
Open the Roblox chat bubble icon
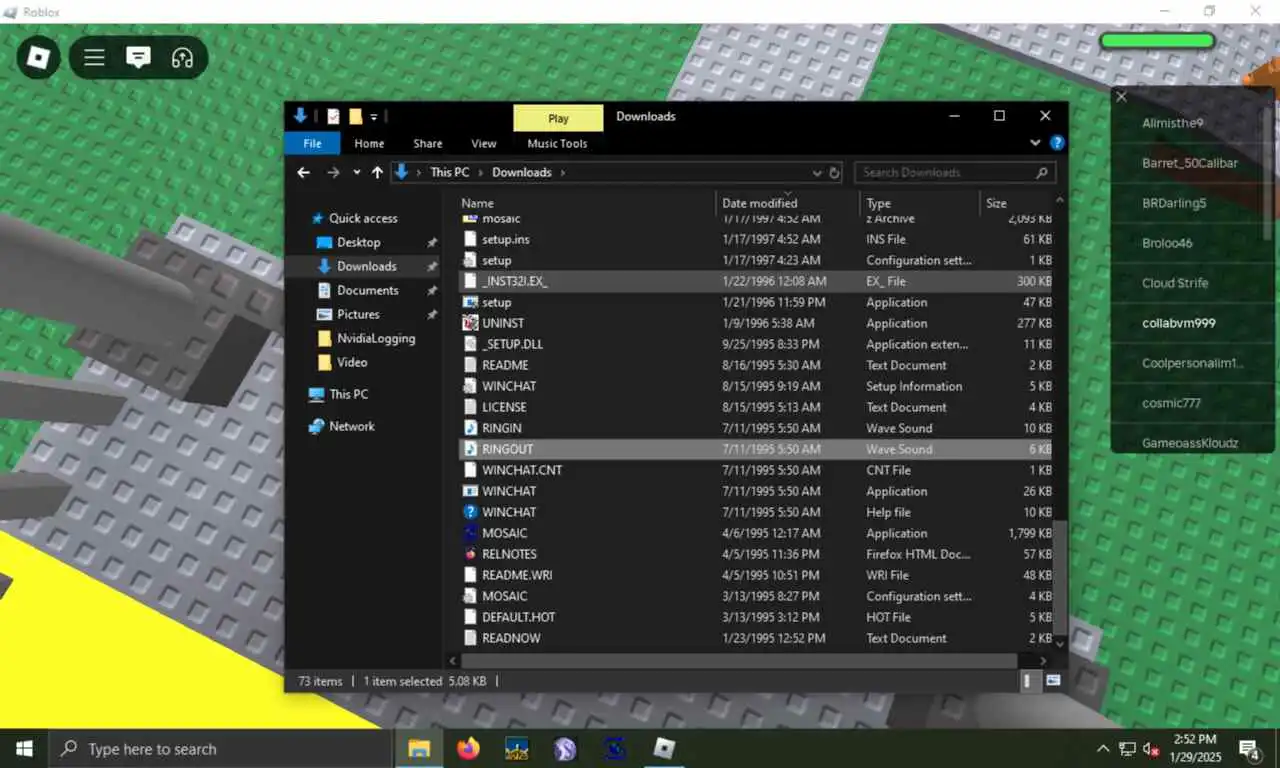138,57
